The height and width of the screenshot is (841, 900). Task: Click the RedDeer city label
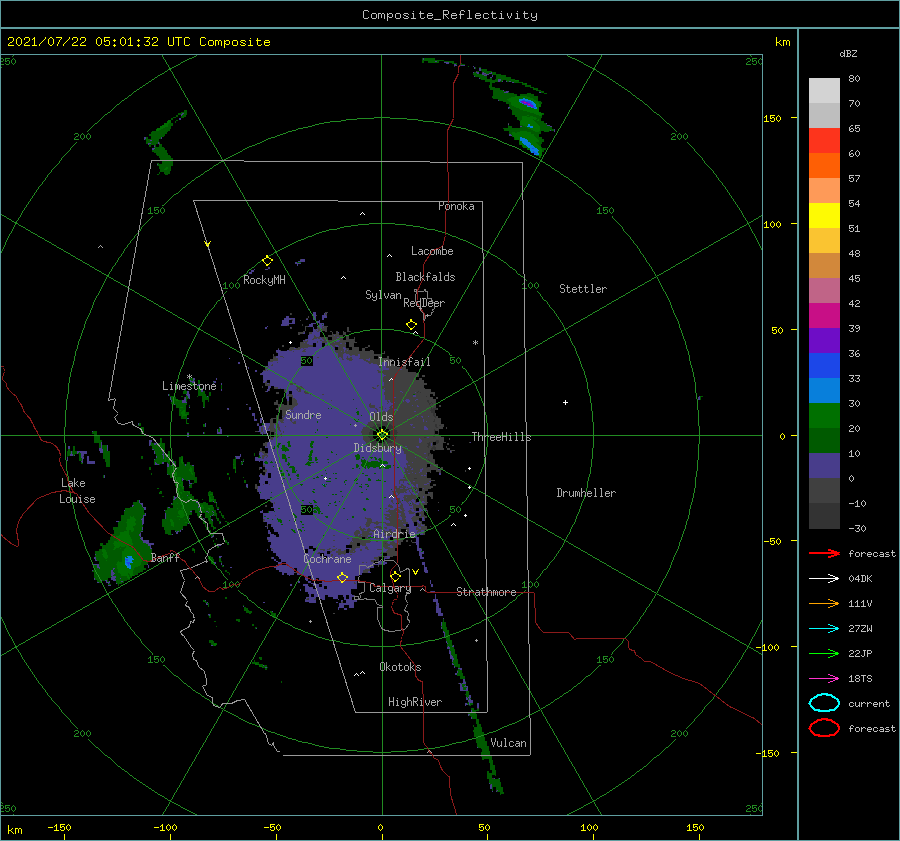coord(424,303)
